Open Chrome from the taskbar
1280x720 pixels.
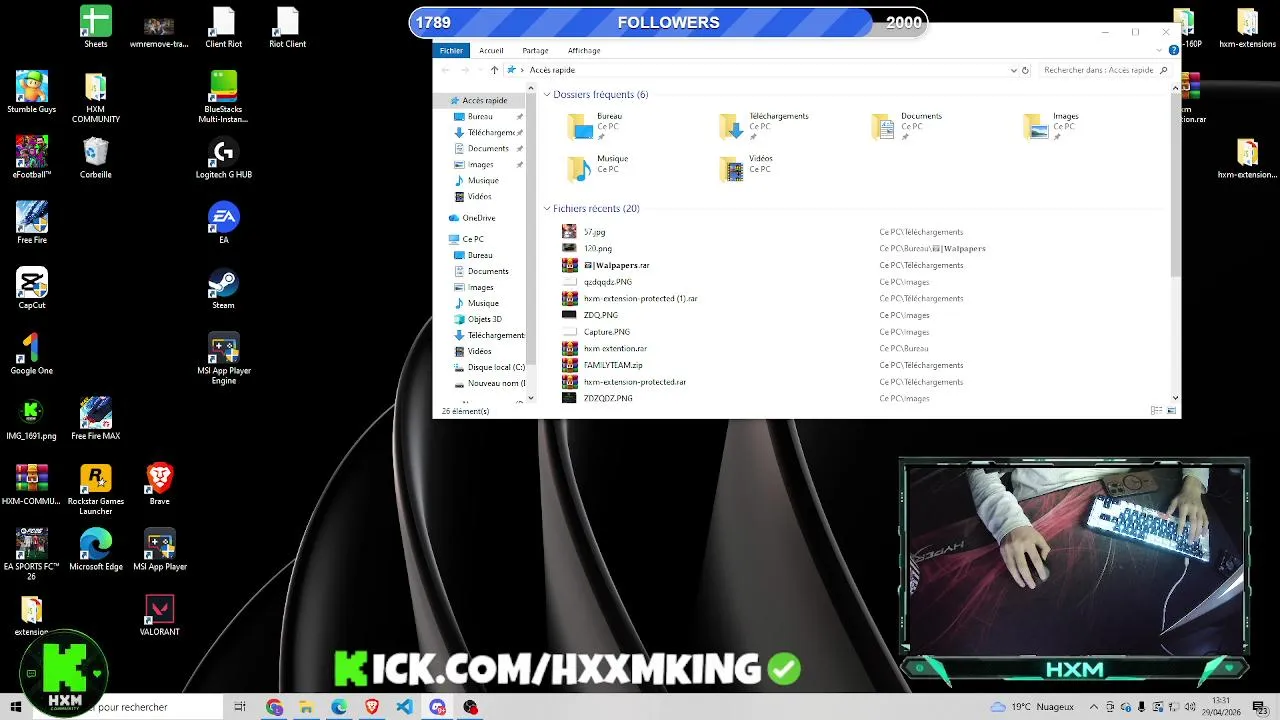click(x=275, y=707)
